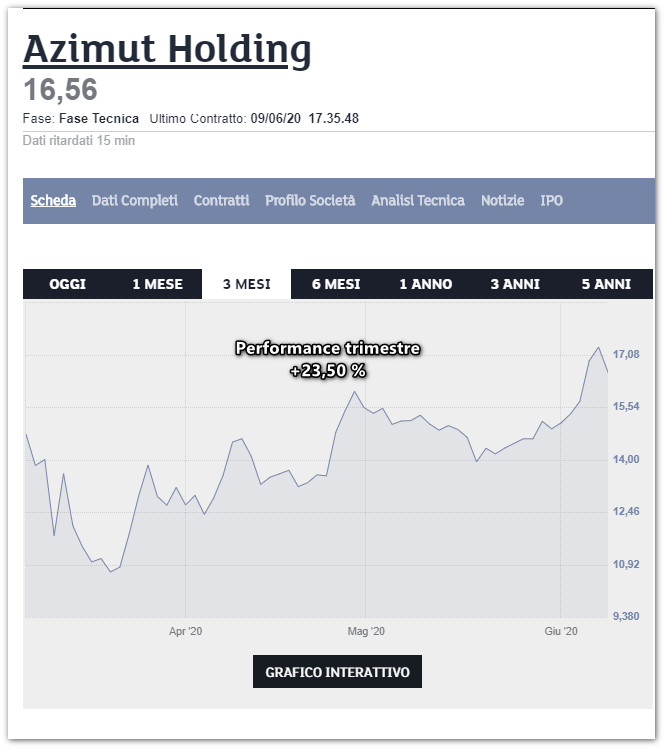The height and width of the screenshot is (748, 664).
Task: Select the 3 MESI chart period
Action: tap(247, 284)
